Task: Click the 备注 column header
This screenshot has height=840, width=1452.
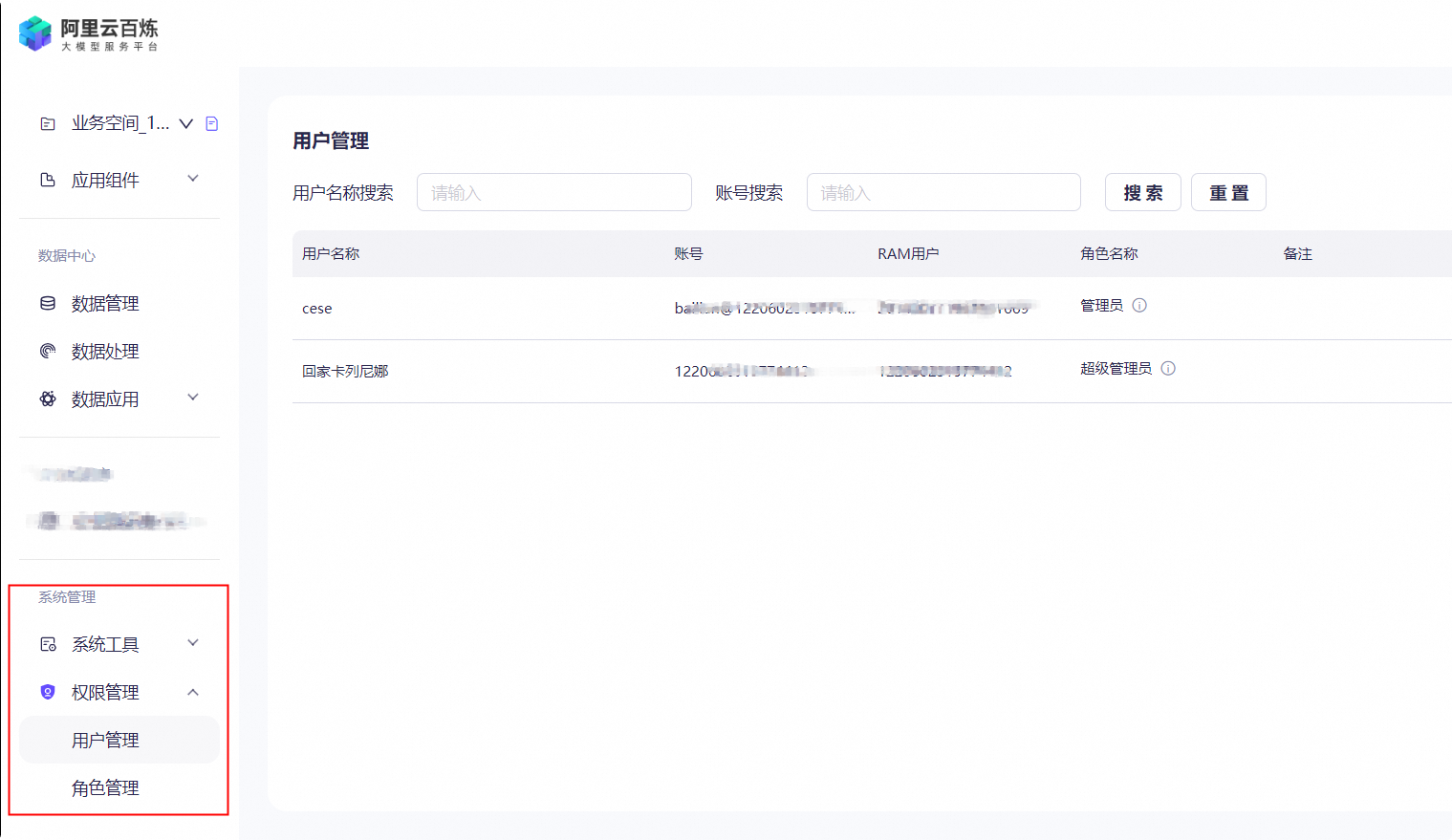Action: [x=1297, y=253]
